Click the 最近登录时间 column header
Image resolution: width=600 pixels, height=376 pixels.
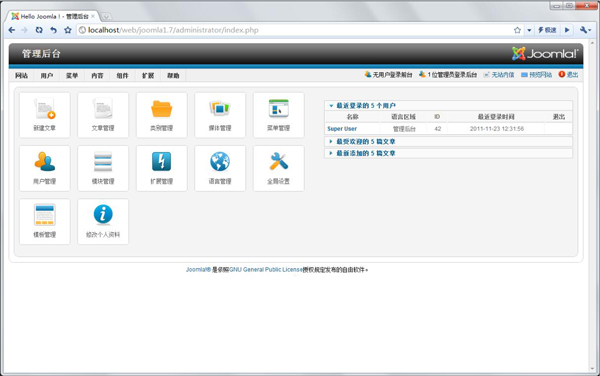(x=496, y=117)
